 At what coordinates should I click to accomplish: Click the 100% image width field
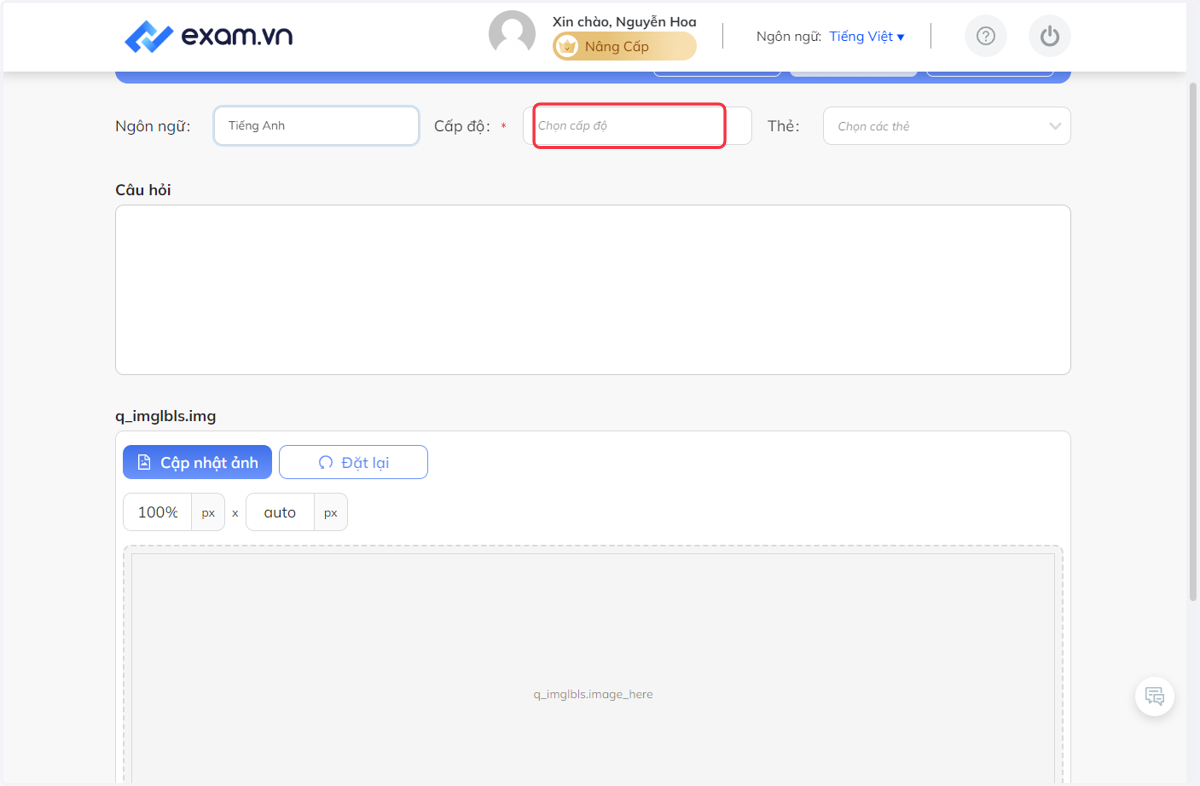tap(157, 512)
